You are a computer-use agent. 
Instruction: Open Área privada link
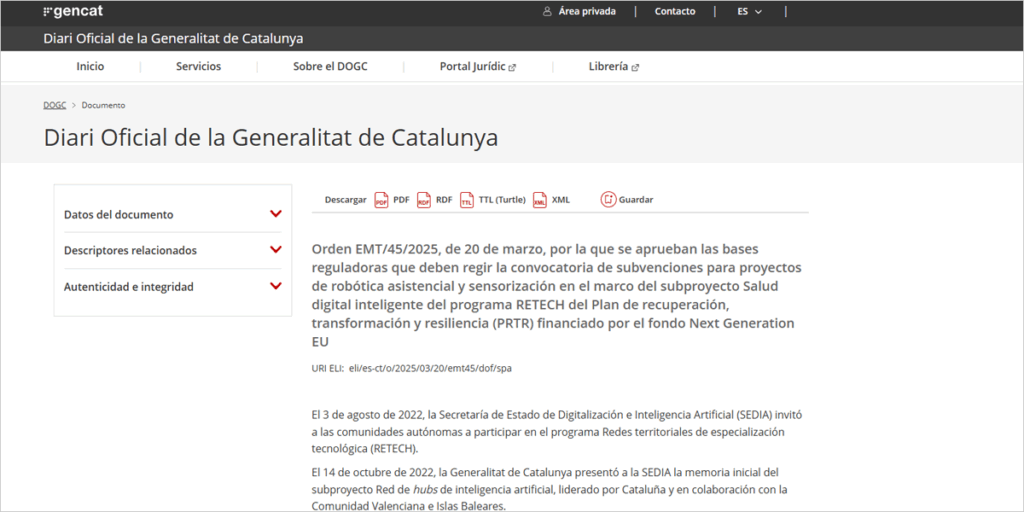pyautogui.click(x=586, y=12)
